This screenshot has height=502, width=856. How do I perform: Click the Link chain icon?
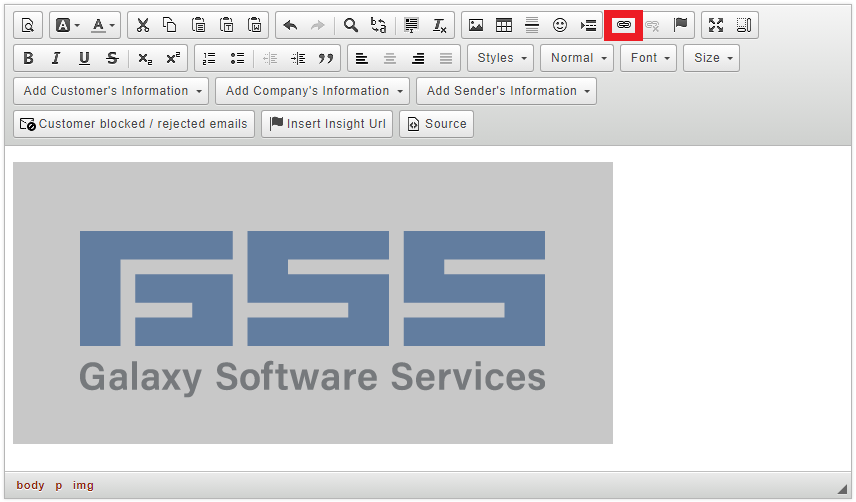[623, 25]
